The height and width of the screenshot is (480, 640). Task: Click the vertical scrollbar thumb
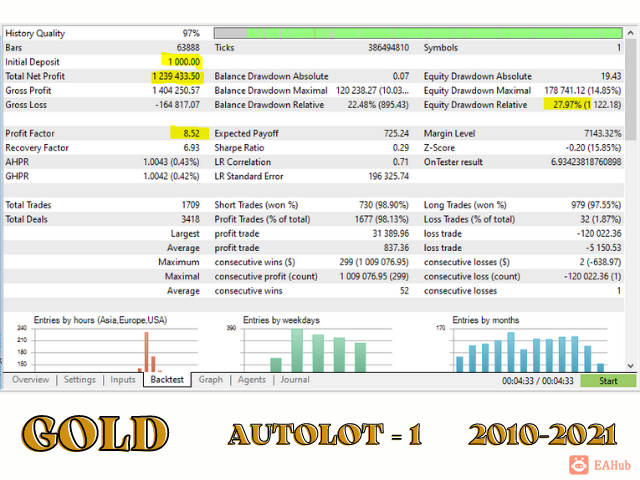tap(630, 90)
